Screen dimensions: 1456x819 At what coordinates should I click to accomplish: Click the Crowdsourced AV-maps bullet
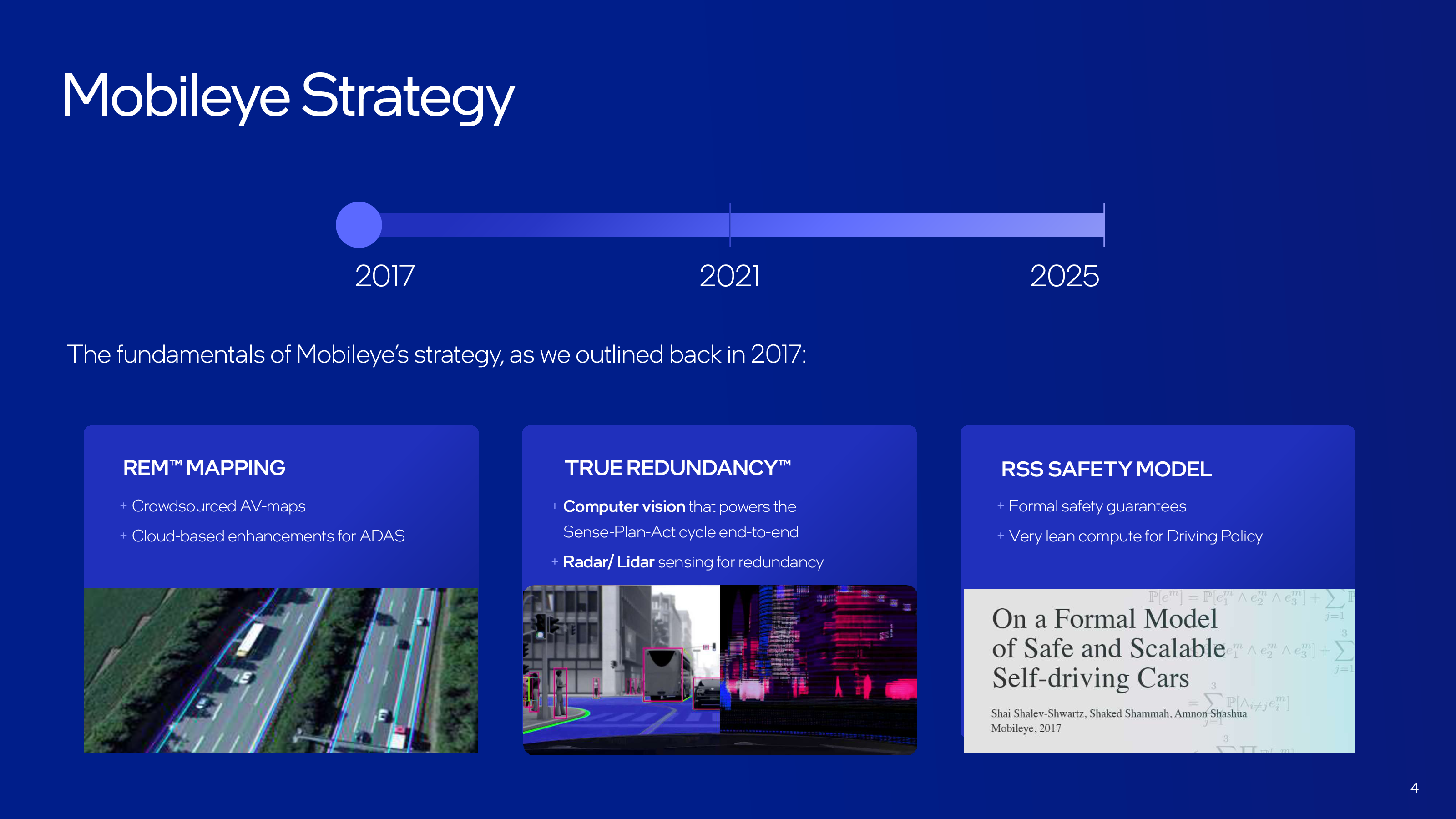(212, 506)
